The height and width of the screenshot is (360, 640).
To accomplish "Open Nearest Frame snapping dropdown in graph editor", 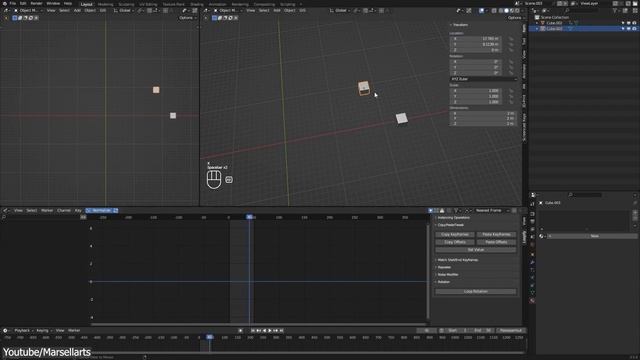I will 490,210.
